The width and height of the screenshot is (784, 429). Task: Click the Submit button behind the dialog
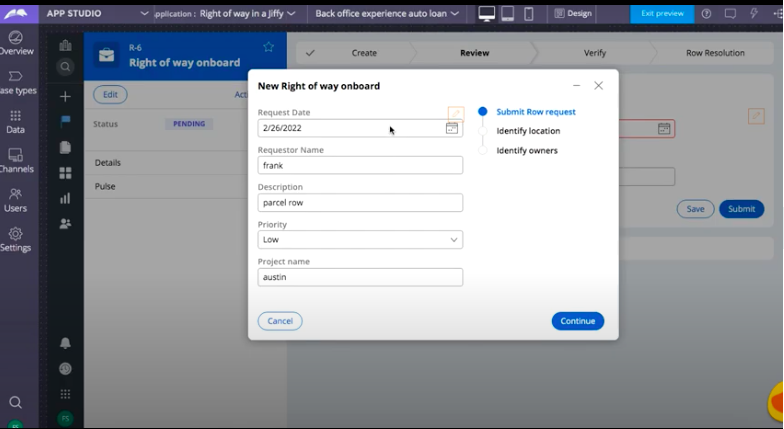click(742, 209)
